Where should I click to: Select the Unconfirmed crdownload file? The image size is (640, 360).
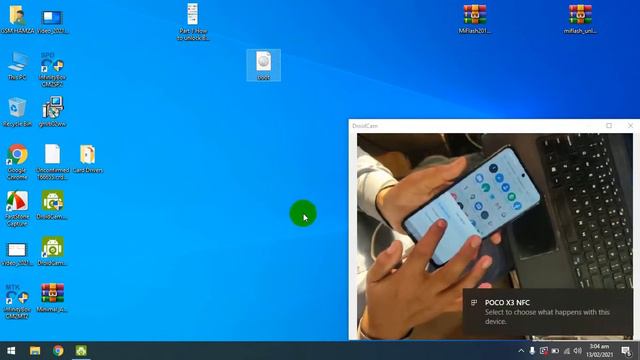point(52,162)
